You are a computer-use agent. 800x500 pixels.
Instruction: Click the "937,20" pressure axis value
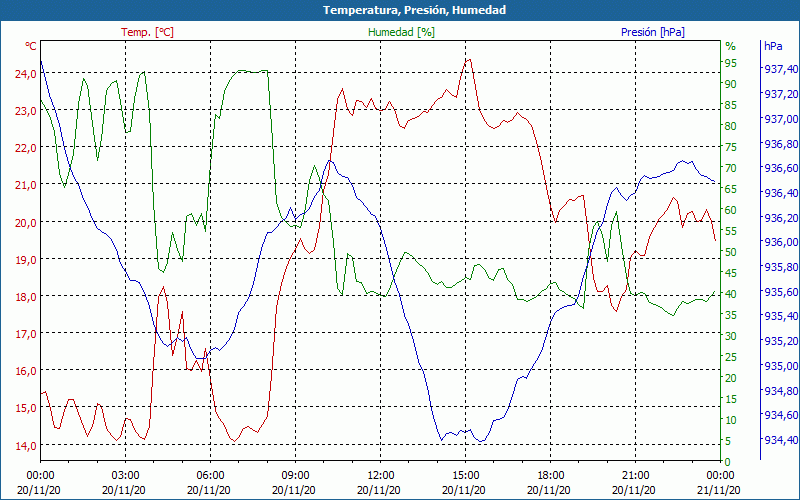point(781,94)
